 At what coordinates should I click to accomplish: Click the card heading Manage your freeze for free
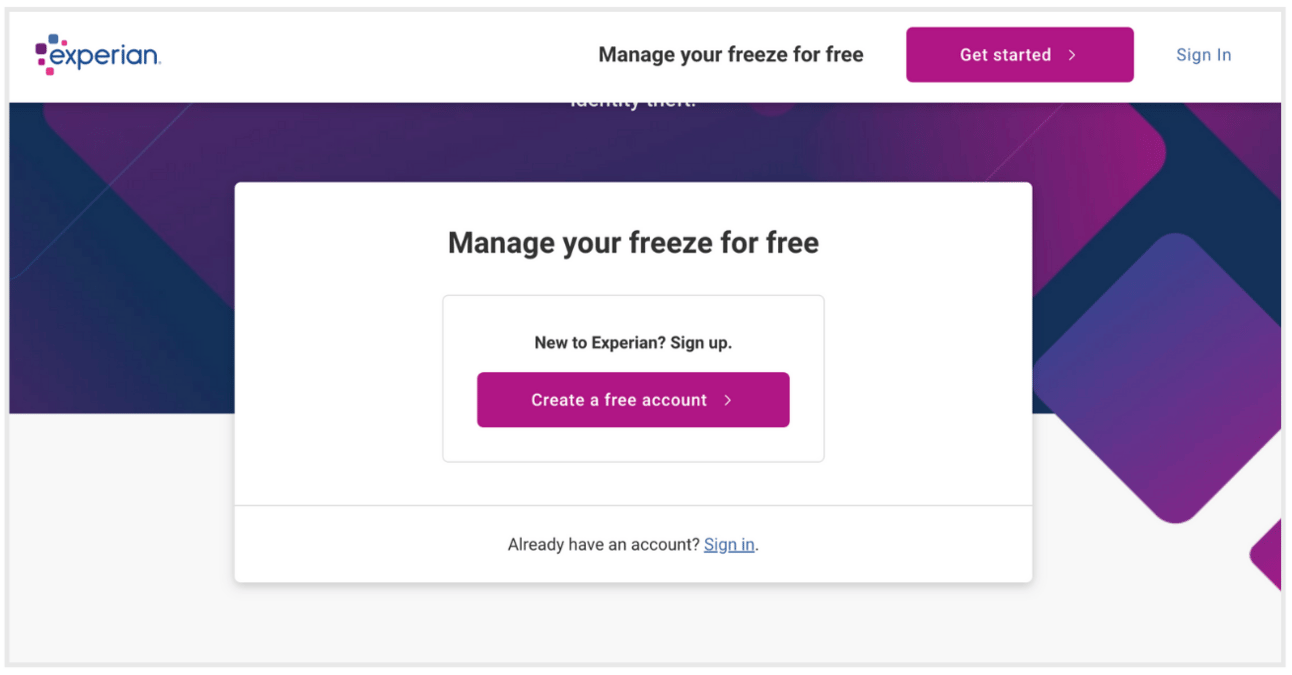click(x=633, y=243)
